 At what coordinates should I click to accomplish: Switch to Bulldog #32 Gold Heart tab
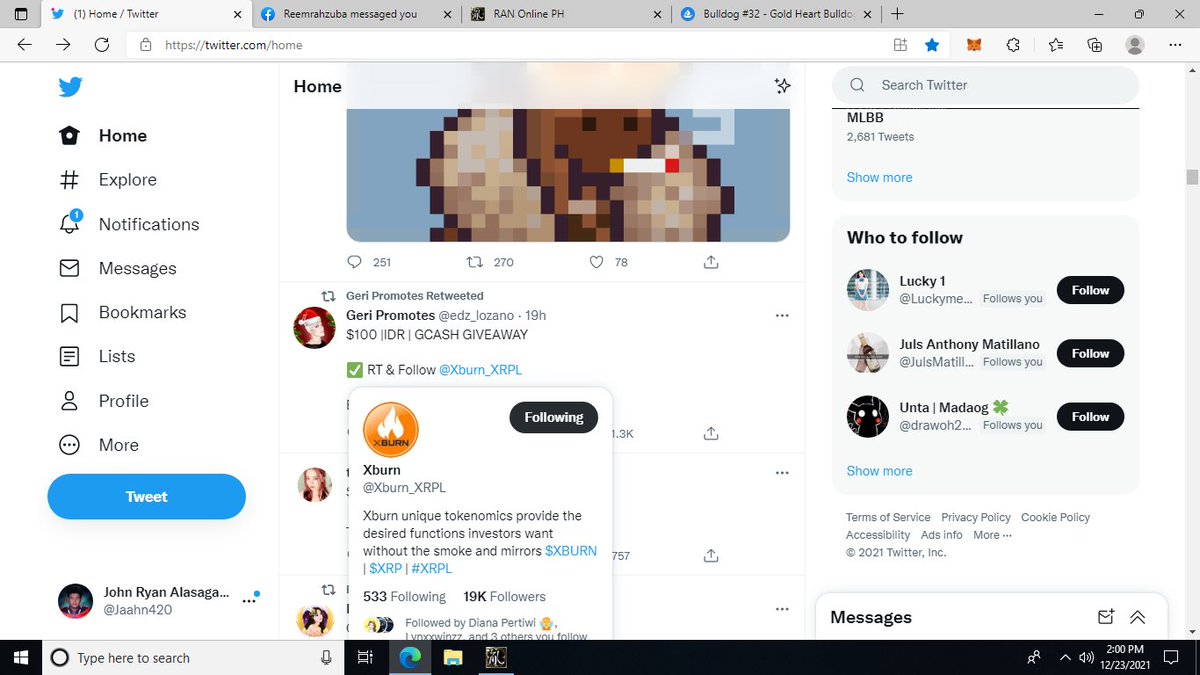(775, 14)
